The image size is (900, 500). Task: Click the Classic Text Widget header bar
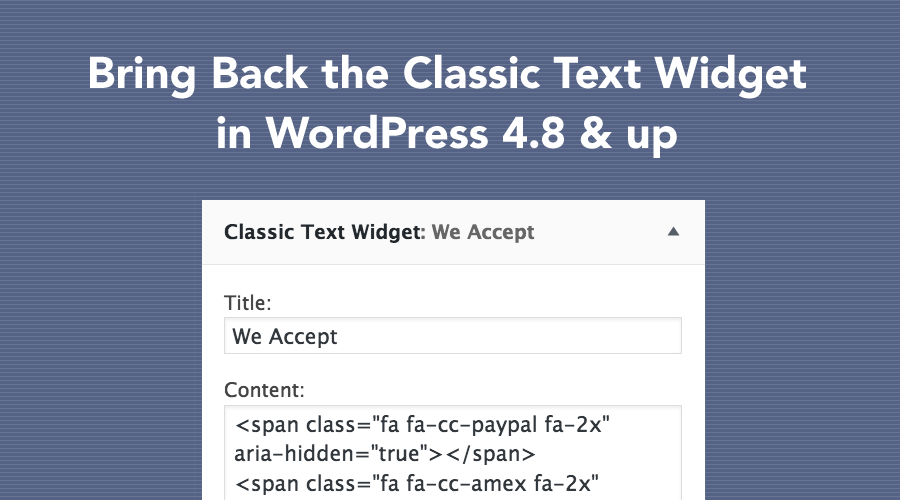coord(453,232)
